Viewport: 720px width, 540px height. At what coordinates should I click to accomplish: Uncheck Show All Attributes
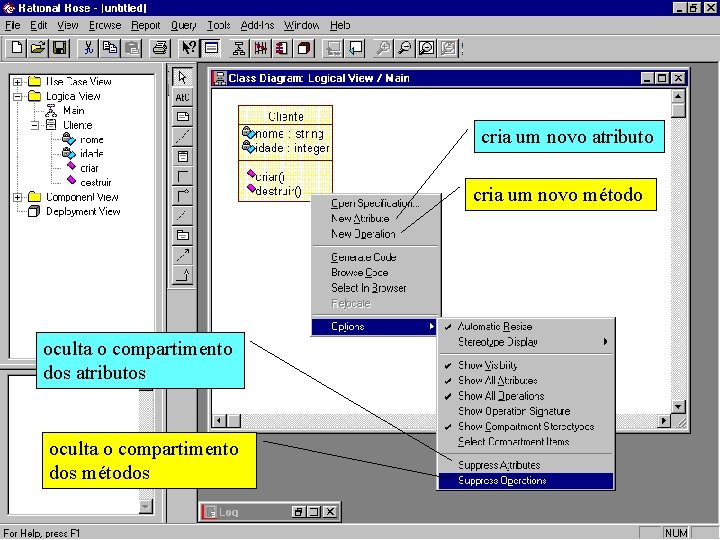526,380
